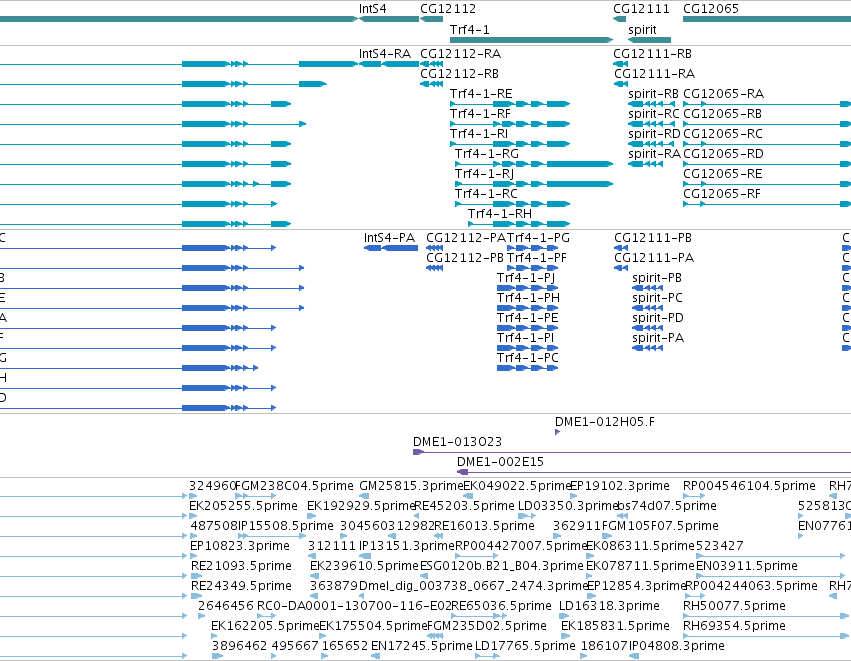Click the CG12111-PB protein label
The image size is (851, 661).
pyautogui.click(x=653, y=238)
